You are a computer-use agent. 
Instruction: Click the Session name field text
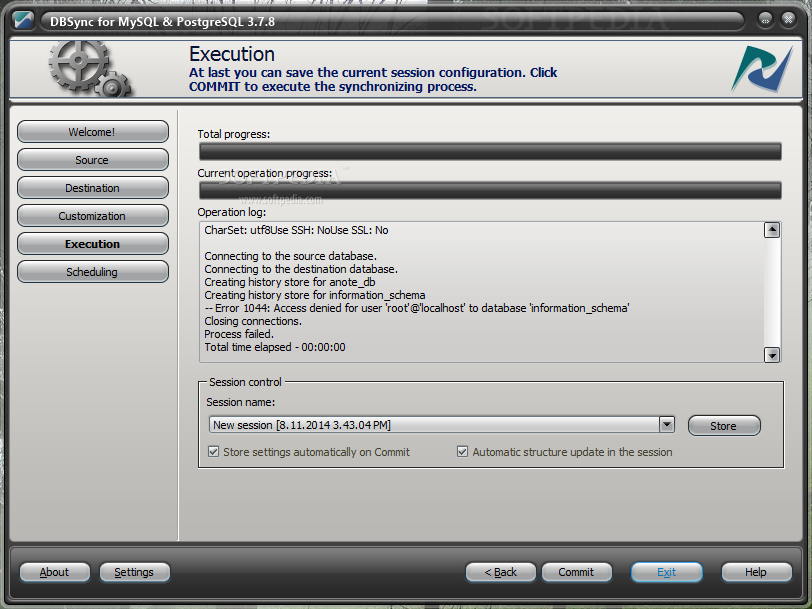[434, 425]
